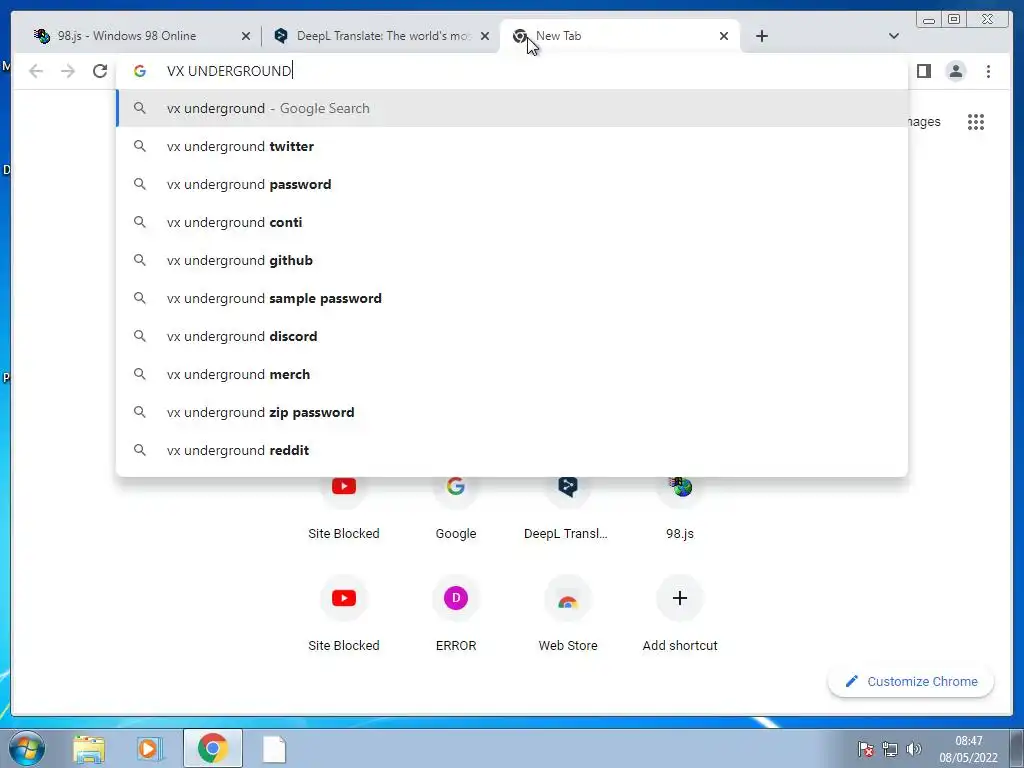Screen dimensions: 1024x768
Task: Open the side panel icon
Action: click(x=923, y=71)
